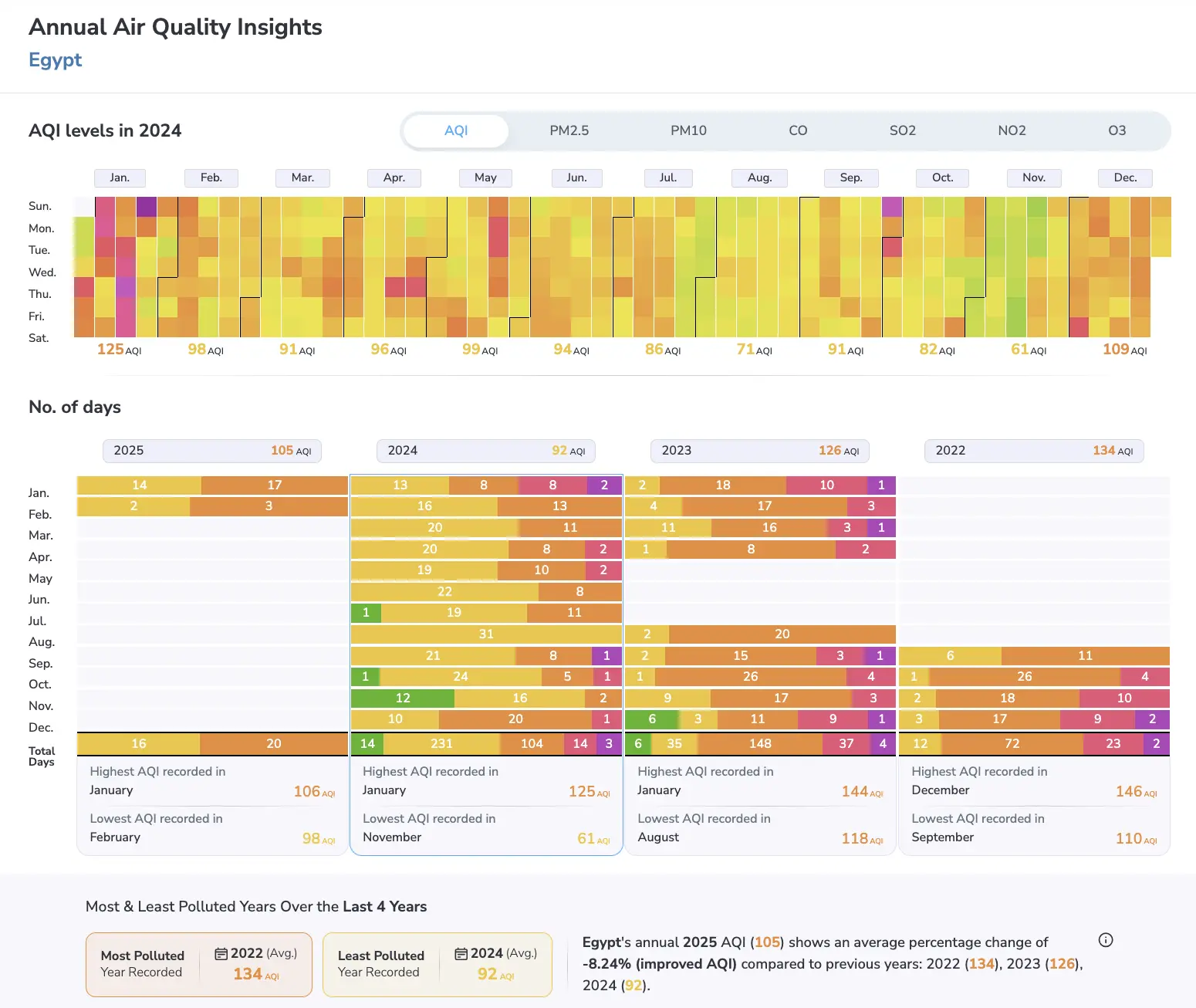Click 2022 highest AQI value 146
This screenshot has height=1008, width=1196.
(x=1136, y=792)
